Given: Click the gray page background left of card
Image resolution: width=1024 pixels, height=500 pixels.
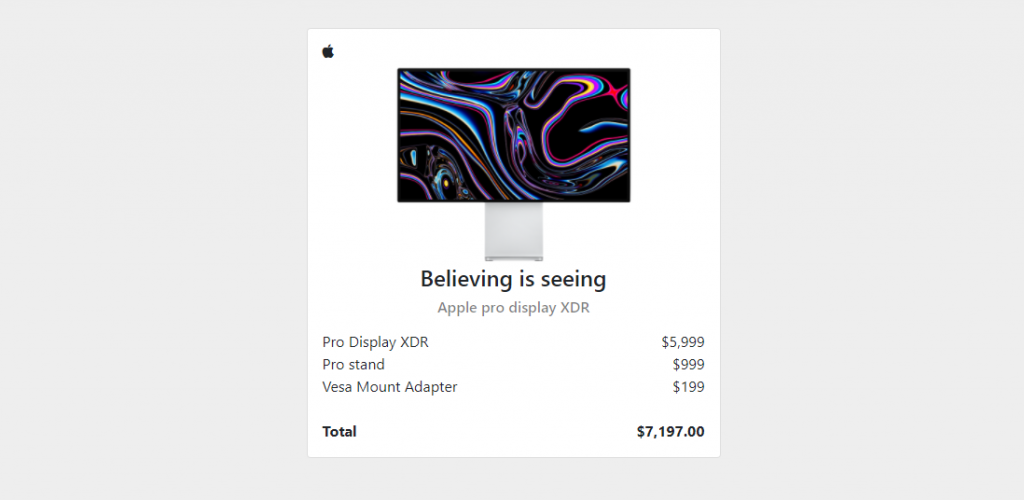Looking at the screenshot, I should (153, 250).
